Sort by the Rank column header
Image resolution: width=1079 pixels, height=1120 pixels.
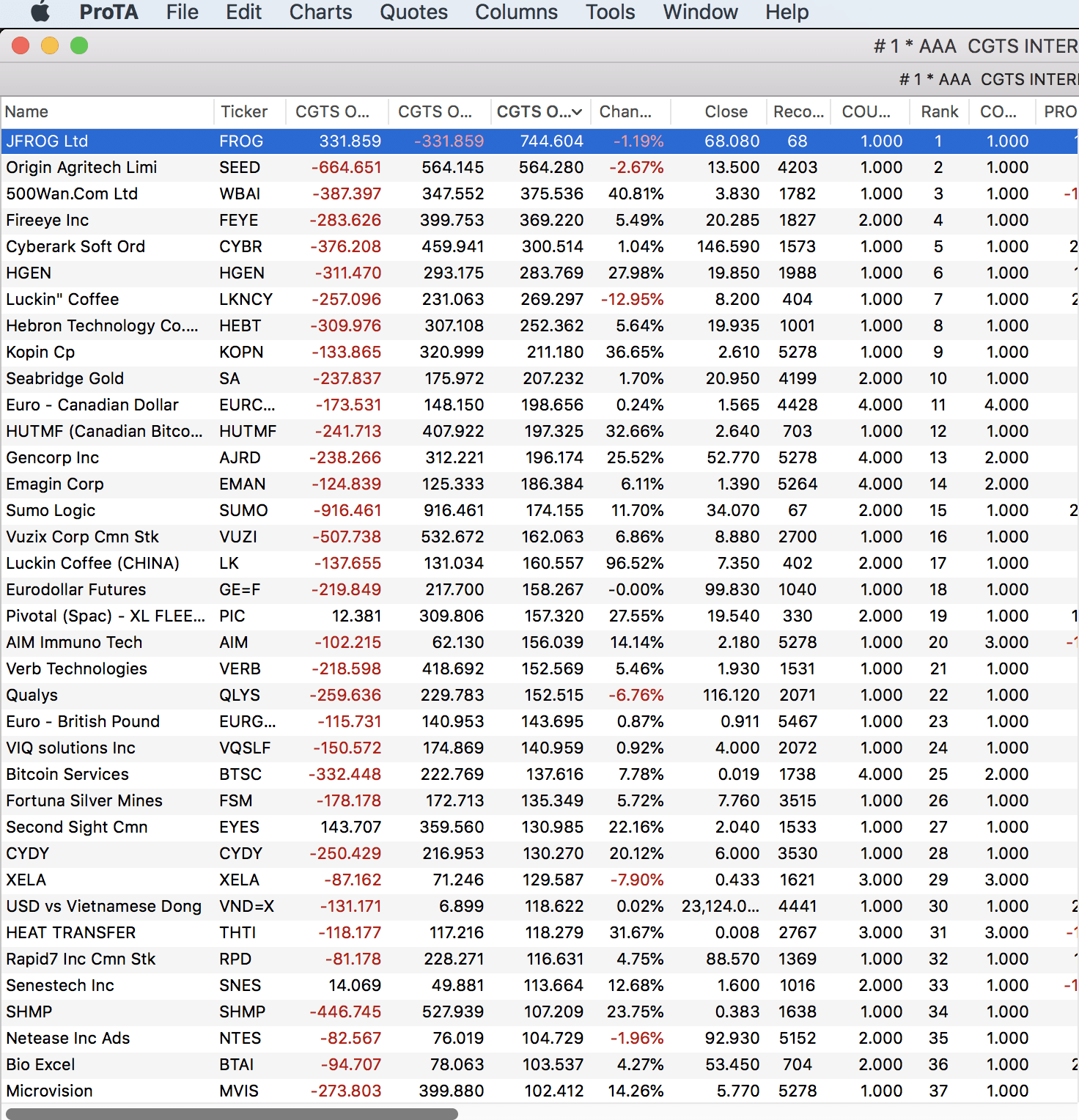(939, 111)
